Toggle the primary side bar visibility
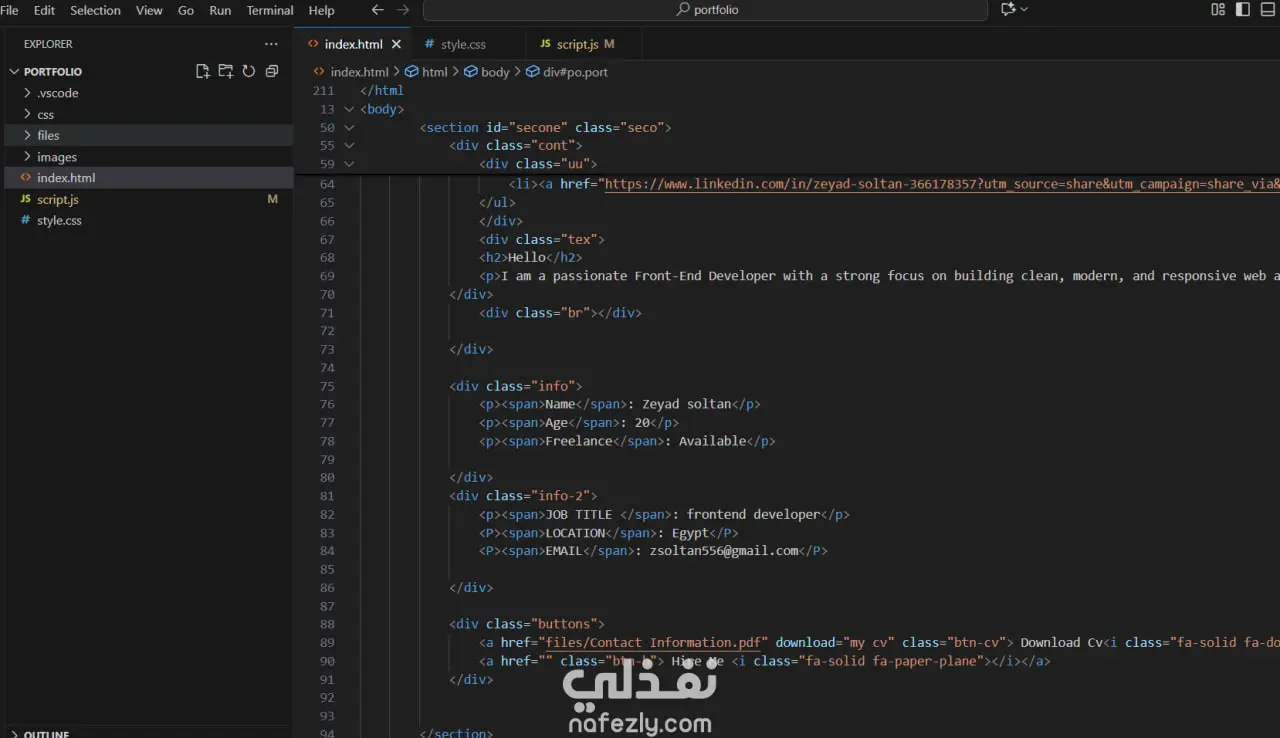 [x=1243, y=10]
